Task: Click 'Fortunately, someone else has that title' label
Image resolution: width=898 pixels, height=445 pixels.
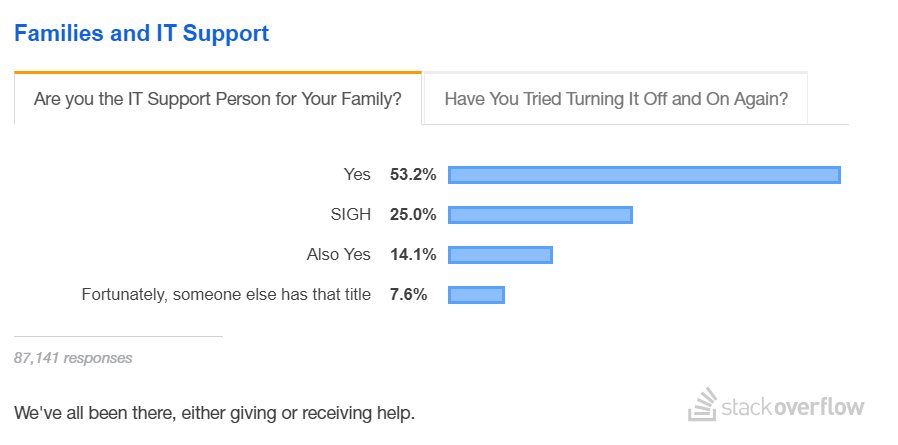Action: pos(226,294)
